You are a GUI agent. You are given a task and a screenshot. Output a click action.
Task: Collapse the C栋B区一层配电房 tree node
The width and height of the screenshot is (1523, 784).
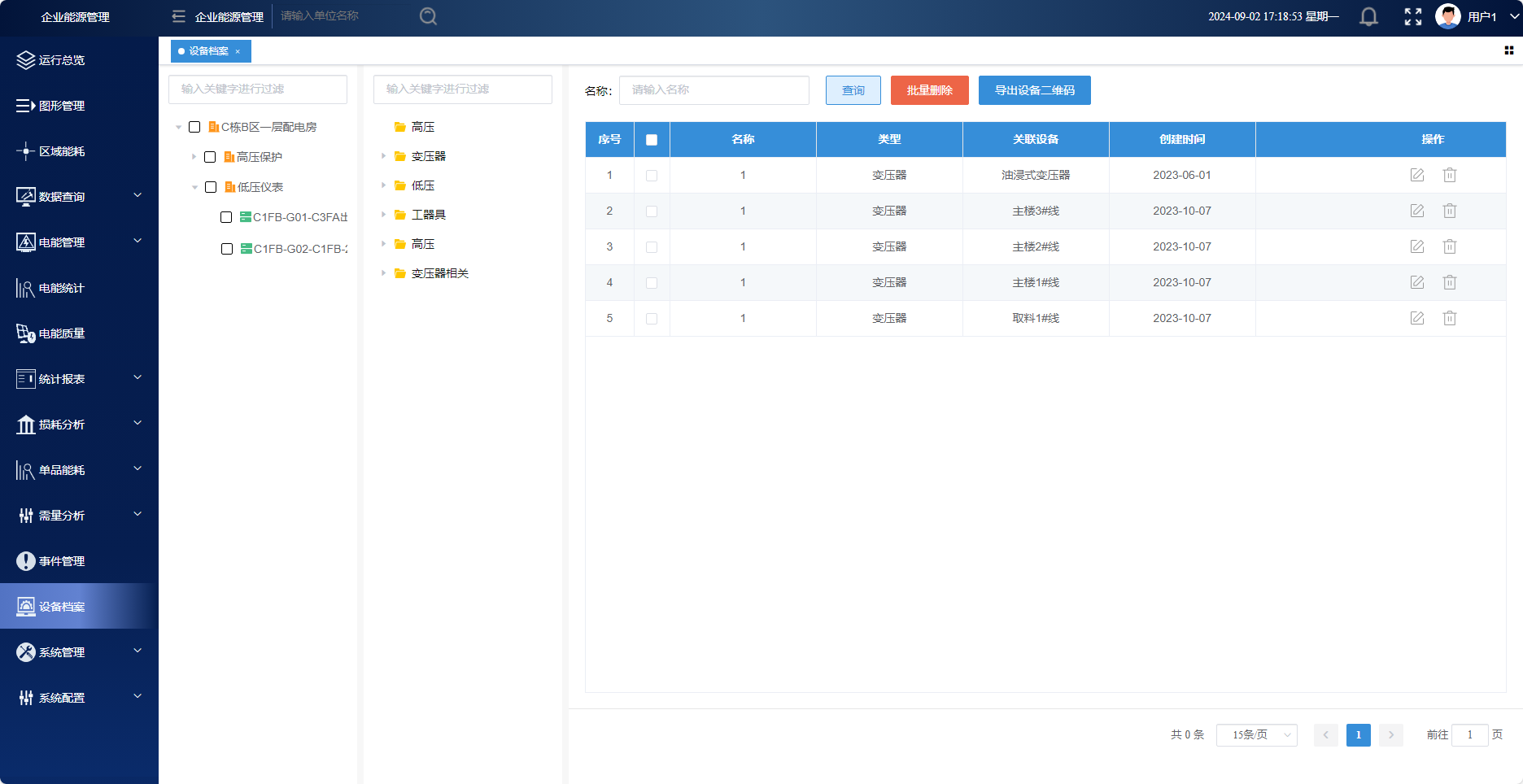179,127
